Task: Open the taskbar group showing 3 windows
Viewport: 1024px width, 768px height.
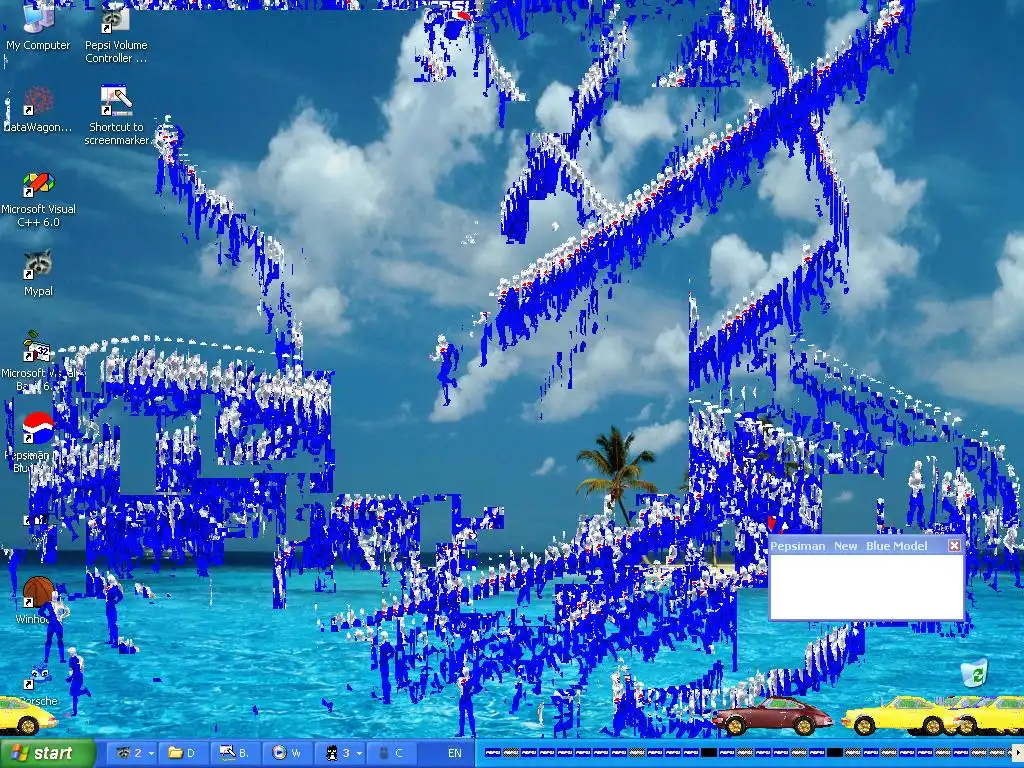Action: point(339,753)
